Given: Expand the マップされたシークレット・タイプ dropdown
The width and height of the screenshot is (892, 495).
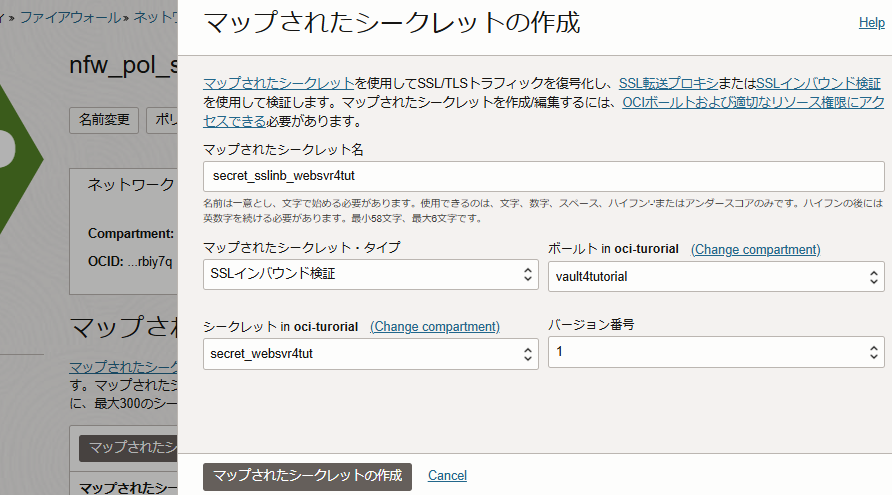Looking at the screenshot, I should [371, 275].
